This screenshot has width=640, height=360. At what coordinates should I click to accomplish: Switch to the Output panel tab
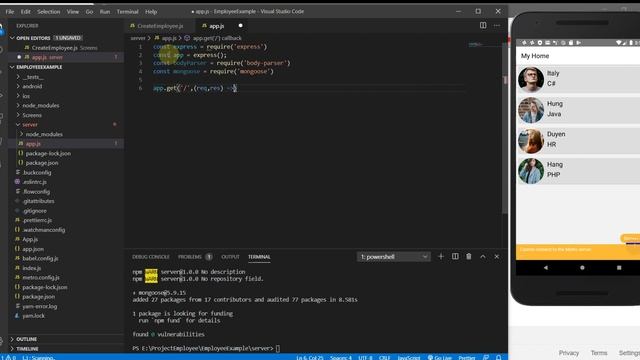(230, 257)
